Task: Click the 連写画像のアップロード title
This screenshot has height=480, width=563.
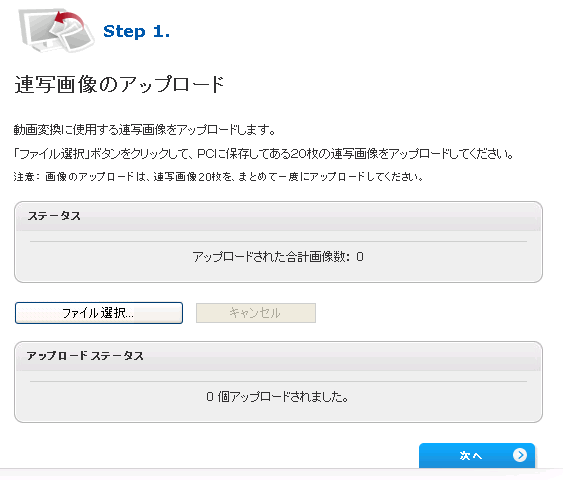Action: [119, 84]
